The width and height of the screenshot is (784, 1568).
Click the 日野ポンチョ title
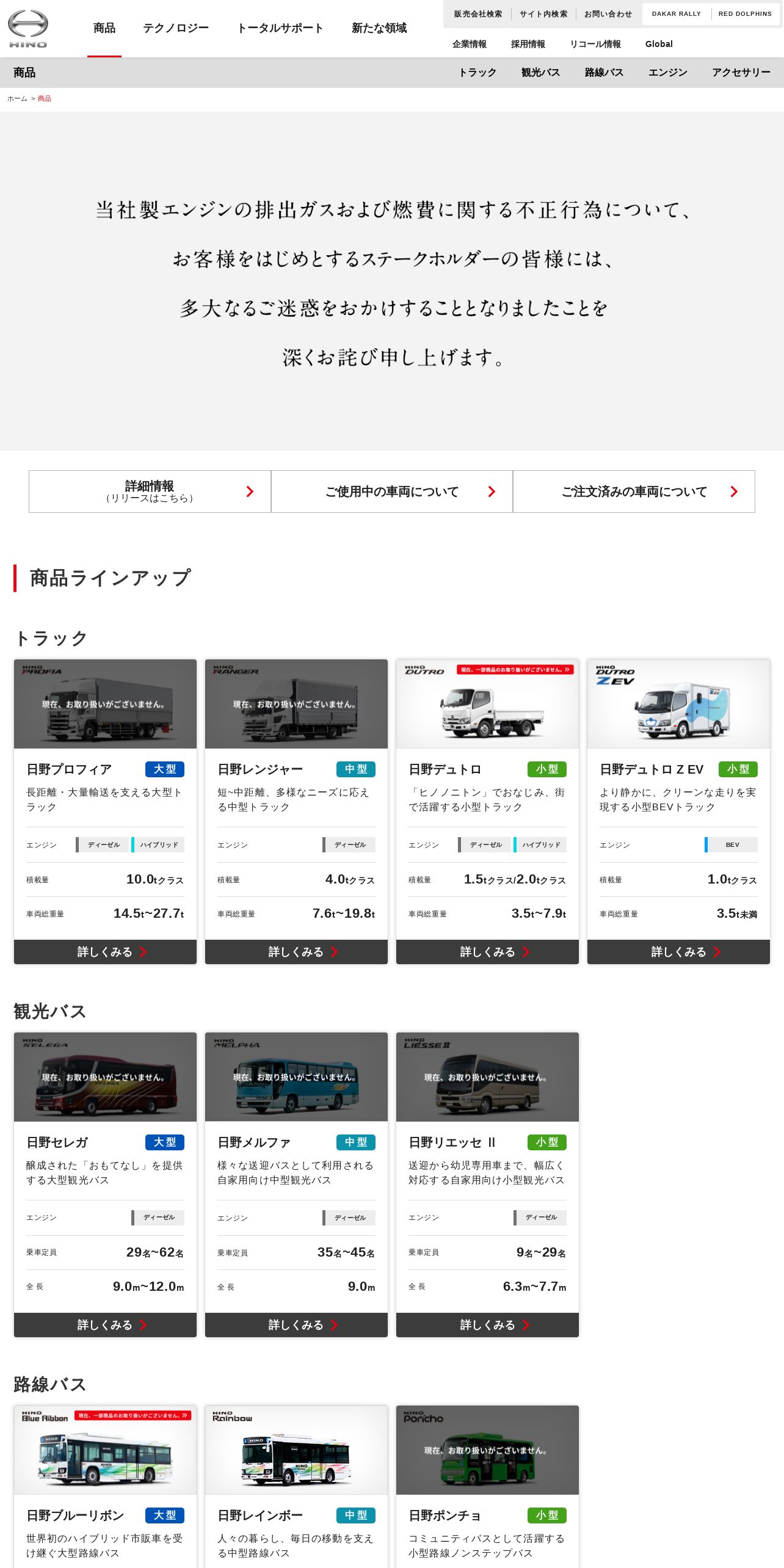click(x=445, y=1515)
